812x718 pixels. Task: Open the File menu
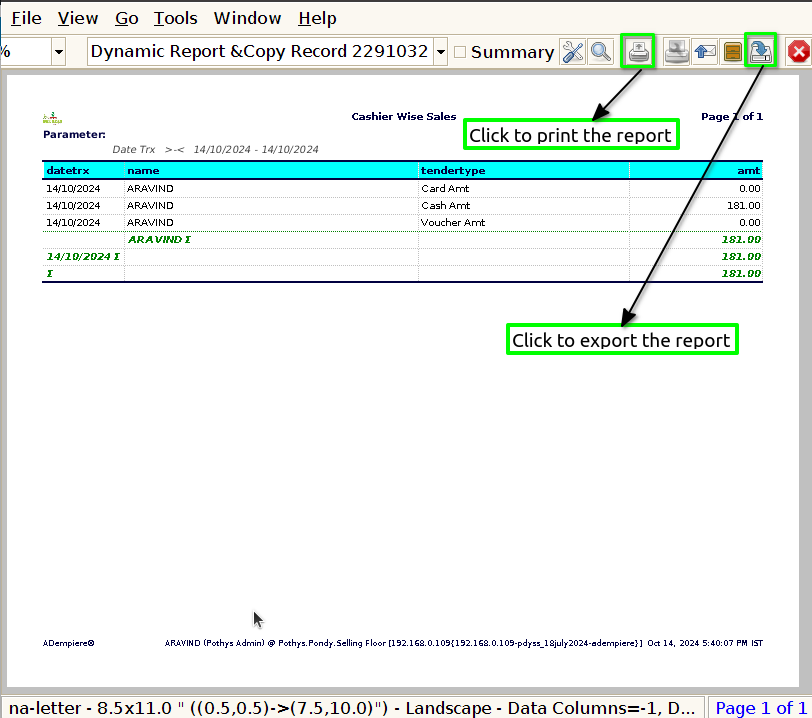[26, 18]
